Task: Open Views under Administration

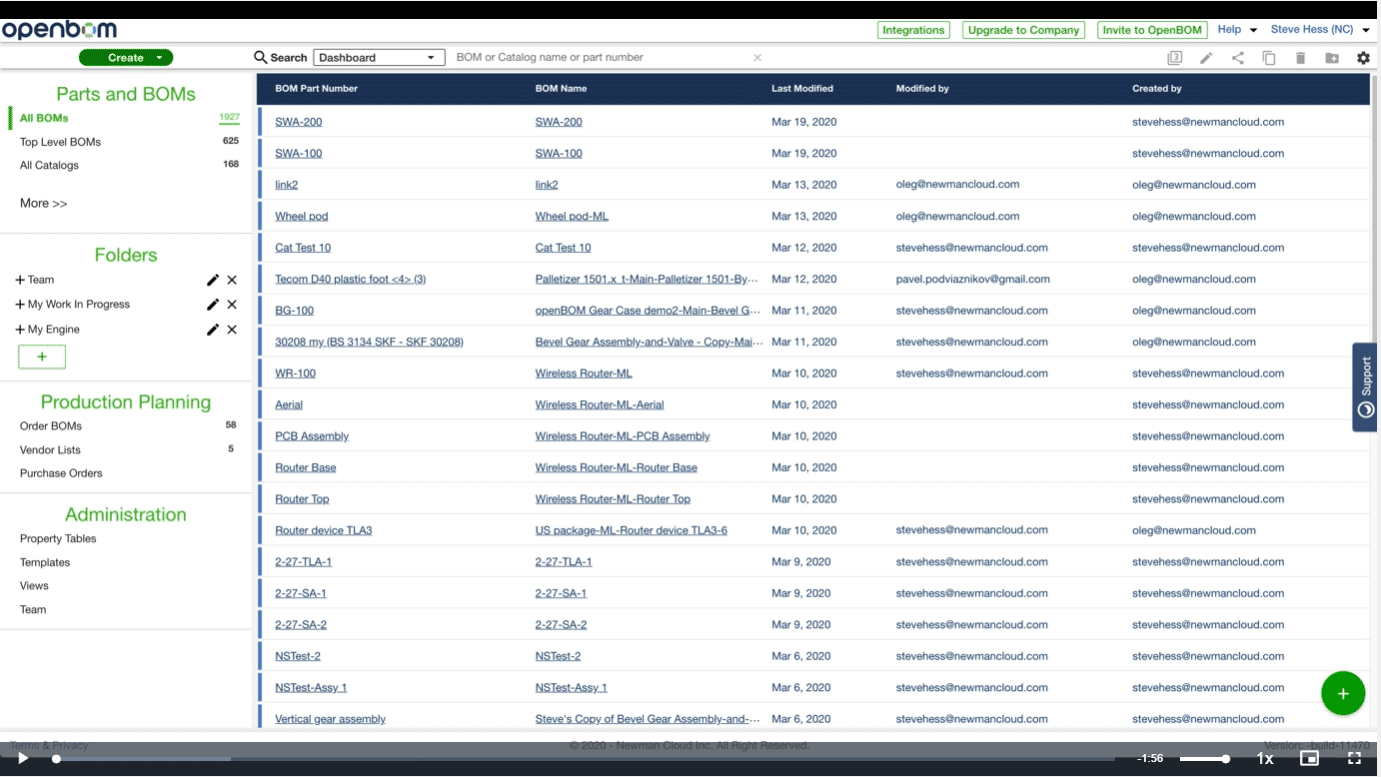Action: tap(34, 586)
